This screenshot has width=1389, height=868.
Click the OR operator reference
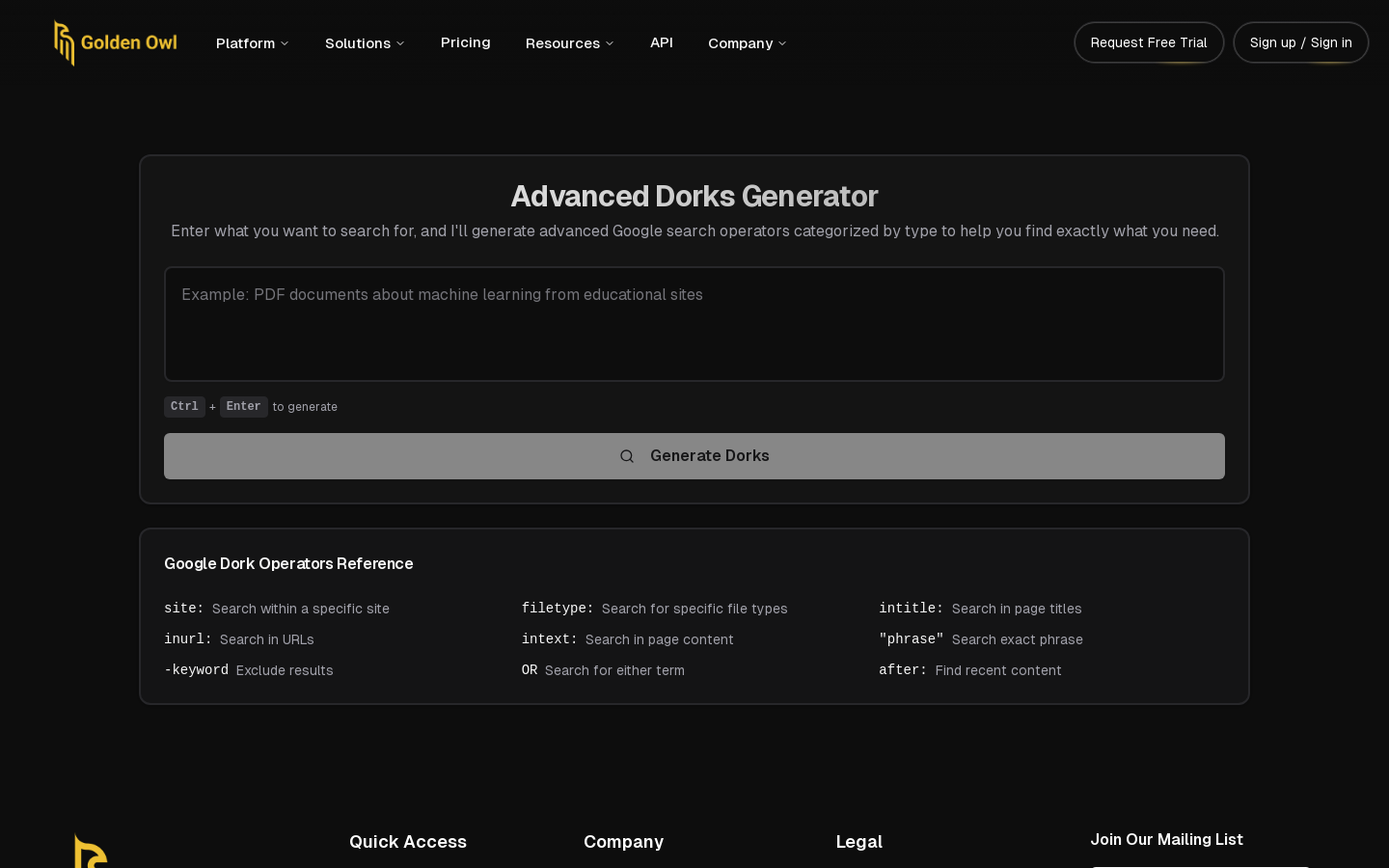point(530,670)
